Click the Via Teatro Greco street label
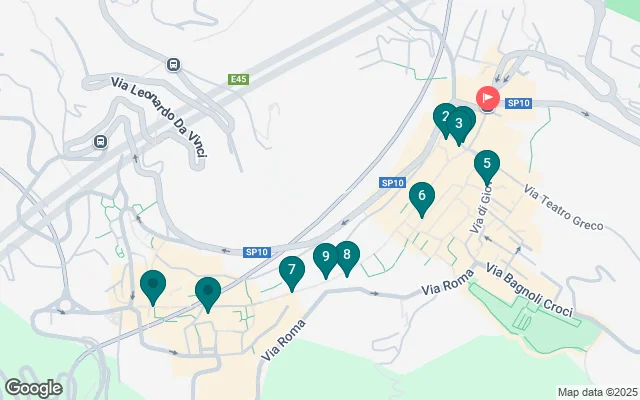Image resolution: width=640 pixels, height=400 pixels. 563,208
